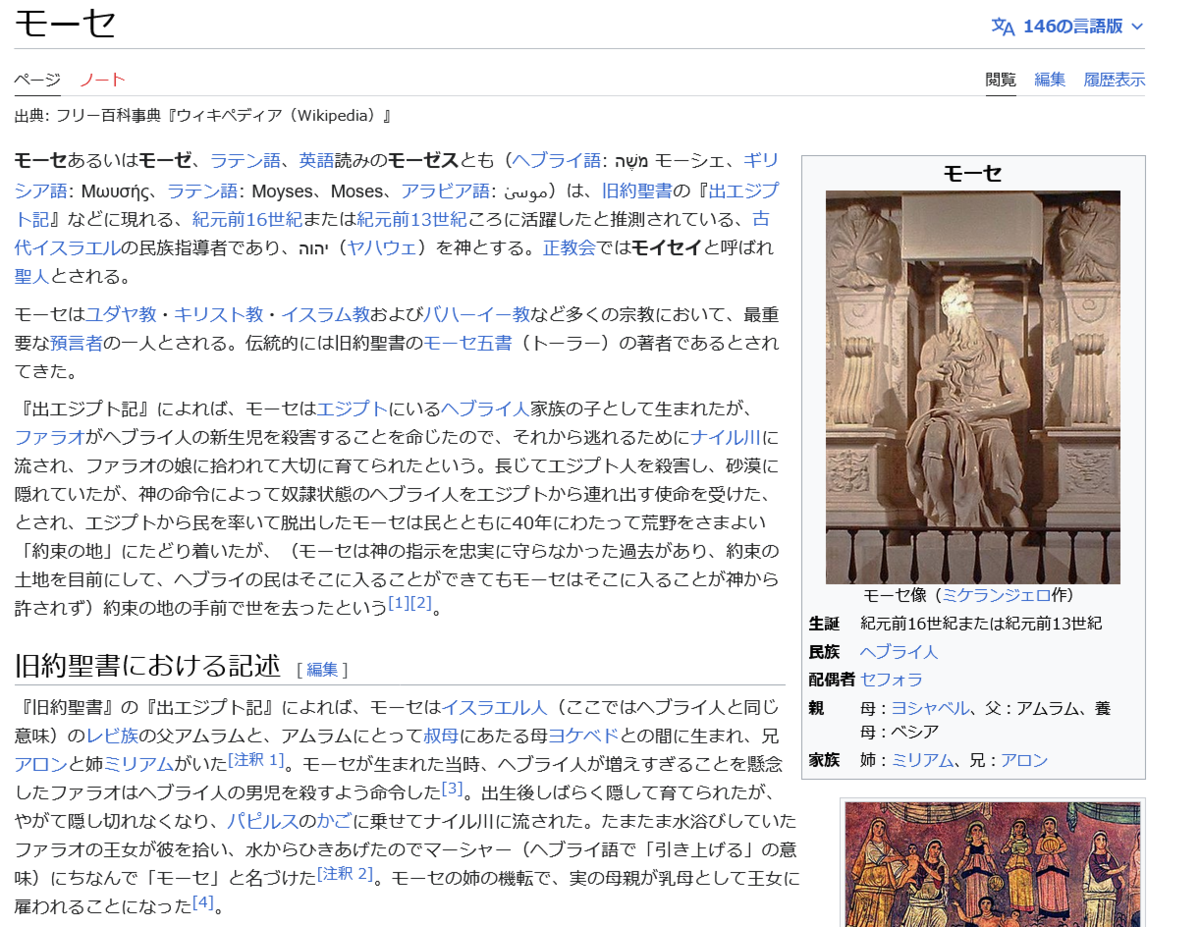Jump to note reference 注釈 1

[x=256, y=760]
